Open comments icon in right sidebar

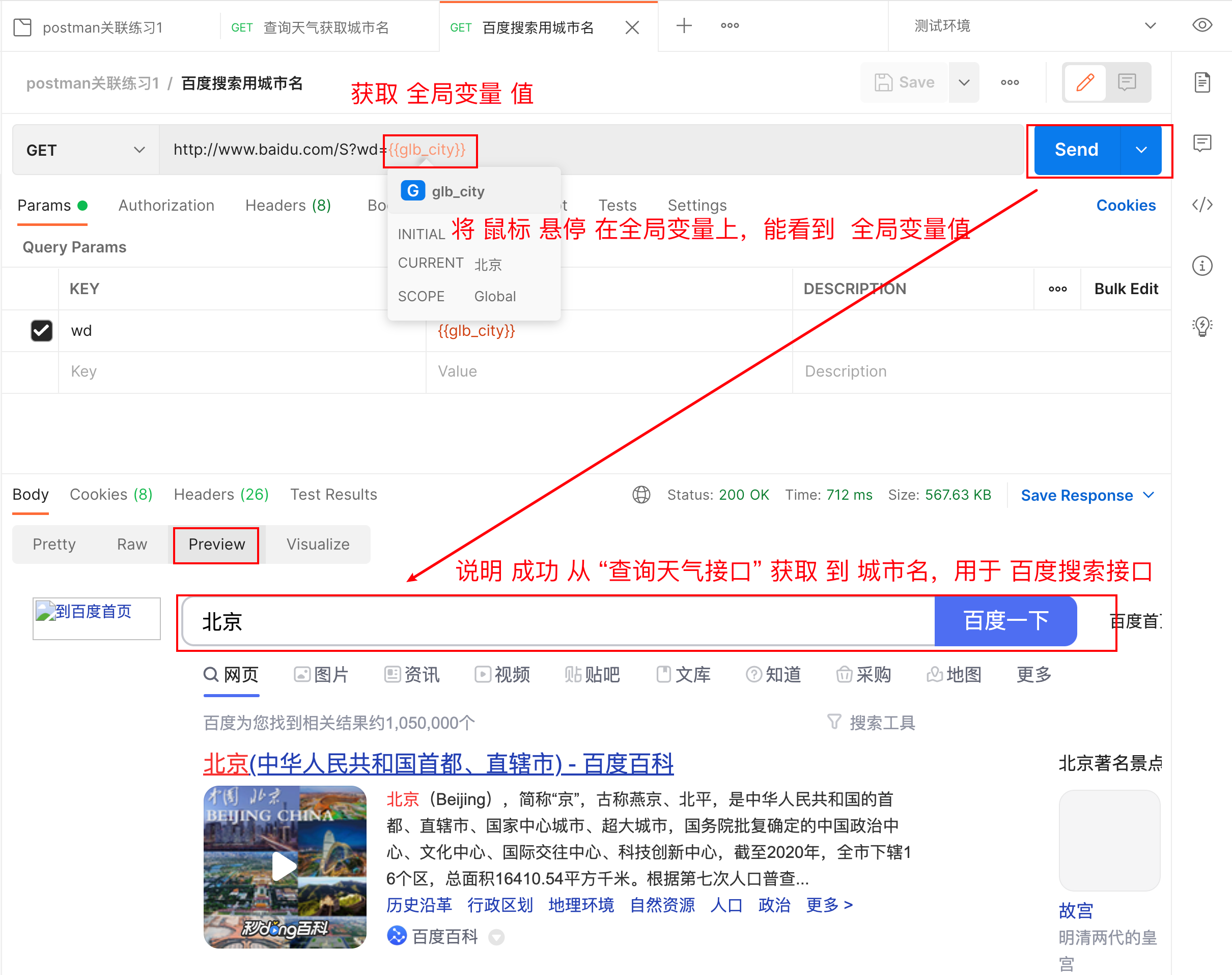(1202, 142)
